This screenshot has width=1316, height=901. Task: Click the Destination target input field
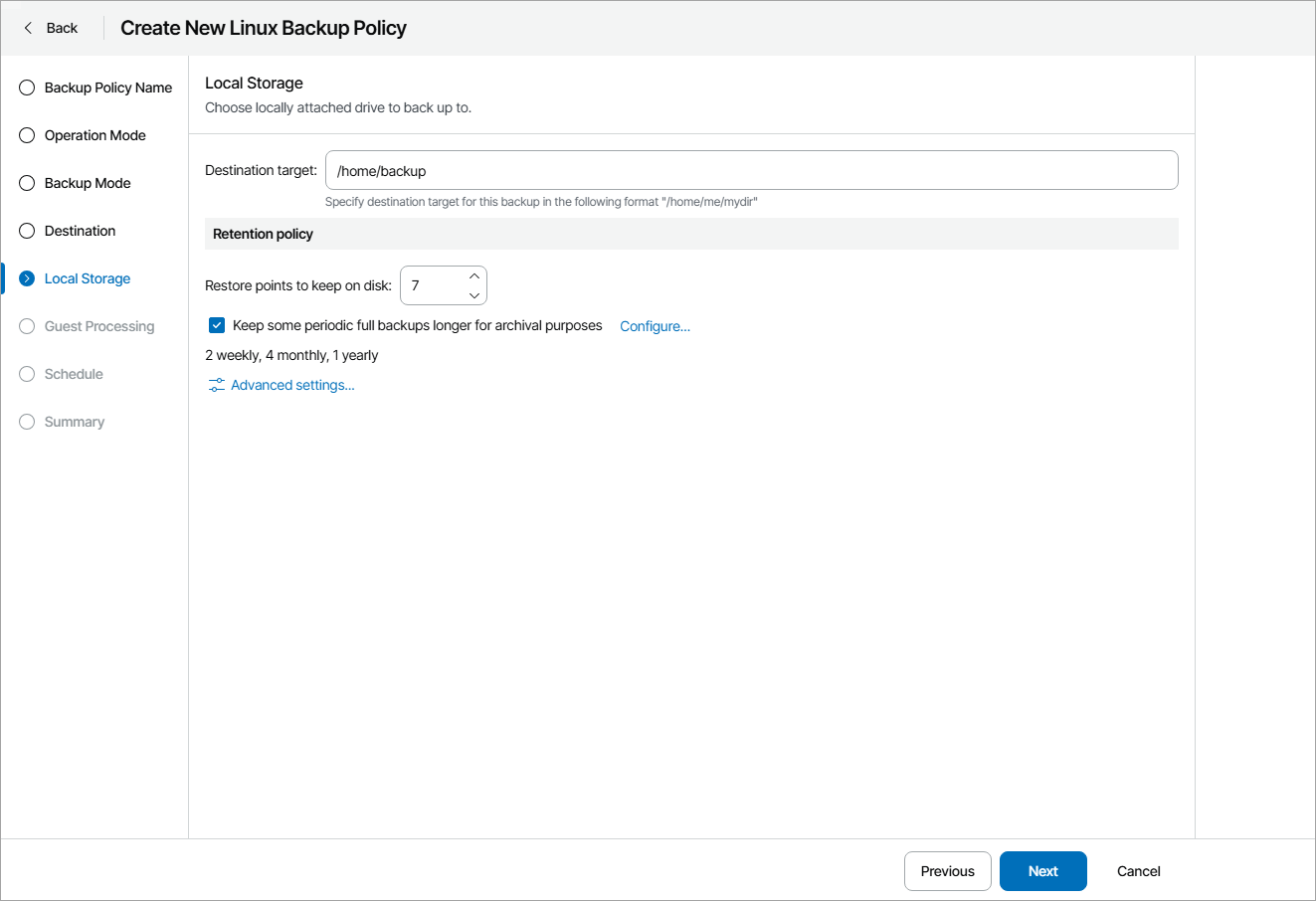(751, 170)
